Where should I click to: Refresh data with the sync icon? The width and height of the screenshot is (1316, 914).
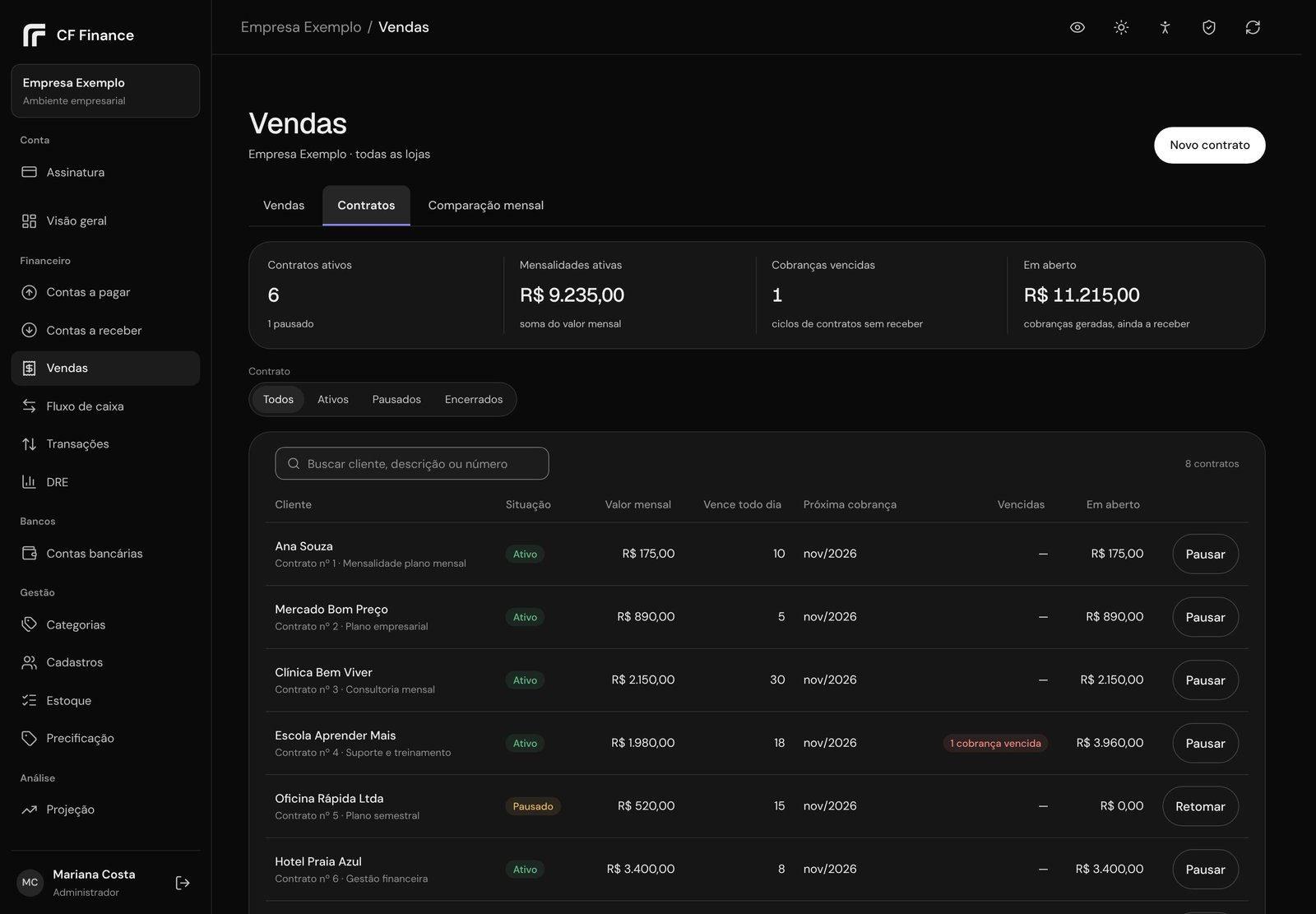[1253, 27]
